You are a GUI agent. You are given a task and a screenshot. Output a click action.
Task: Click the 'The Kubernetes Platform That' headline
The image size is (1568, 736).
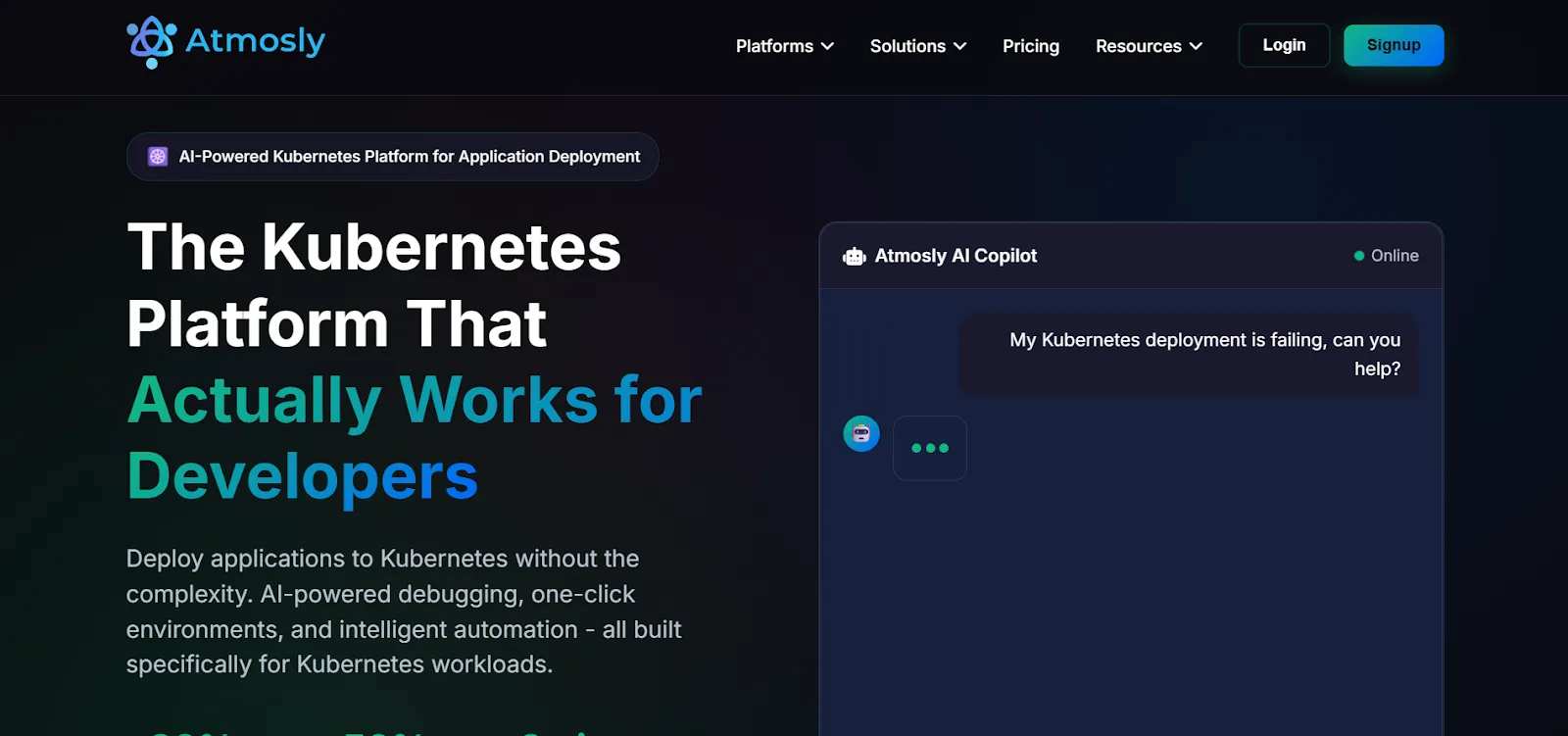tap(374, 284)
